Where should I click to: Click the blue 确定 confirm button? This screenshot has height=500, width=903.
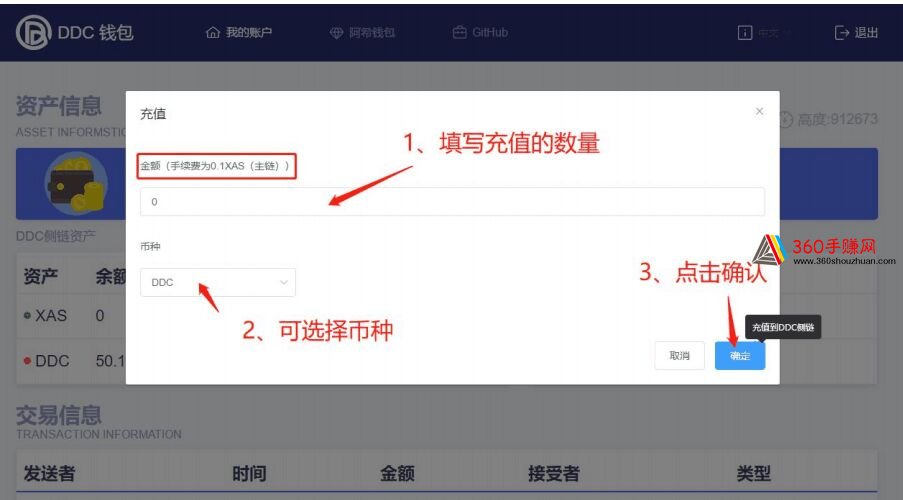[740, 355]
